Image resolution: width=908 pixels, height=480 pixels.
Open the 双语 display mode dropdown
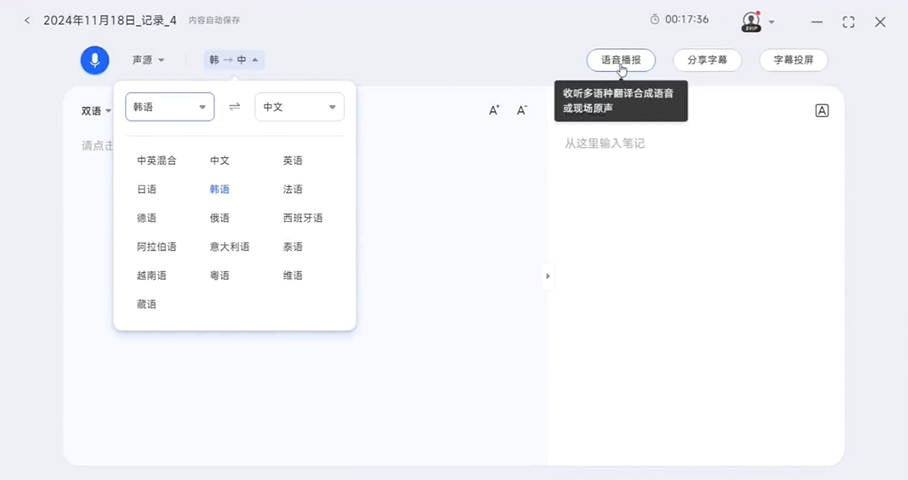96,111
